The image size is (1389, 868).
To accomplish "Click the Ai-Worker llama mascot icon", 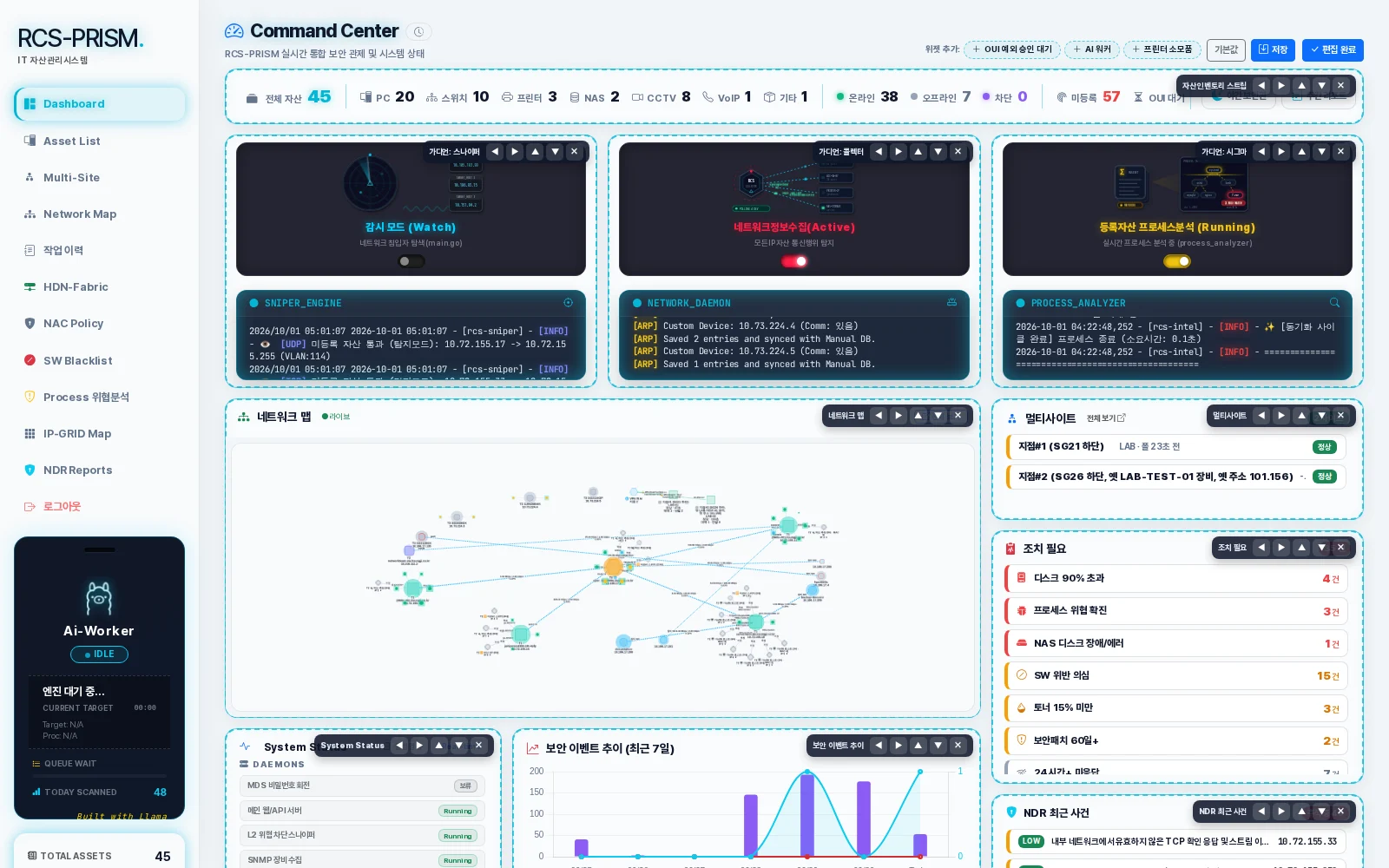I will 99,598.
